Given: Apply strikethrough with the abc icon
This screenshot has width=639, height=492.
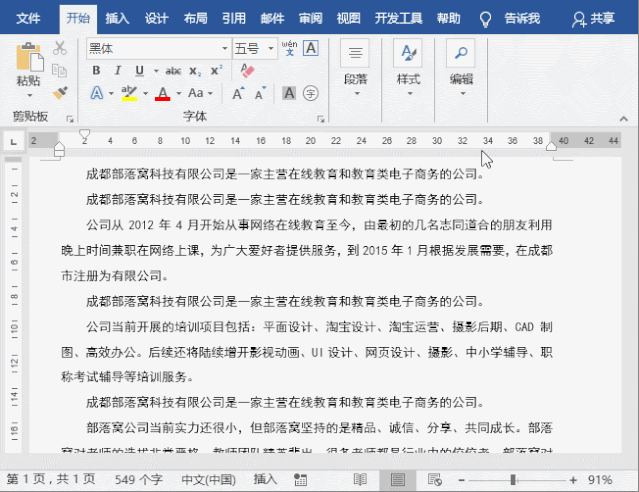Looking at the screenshot, I should [173, 71].
